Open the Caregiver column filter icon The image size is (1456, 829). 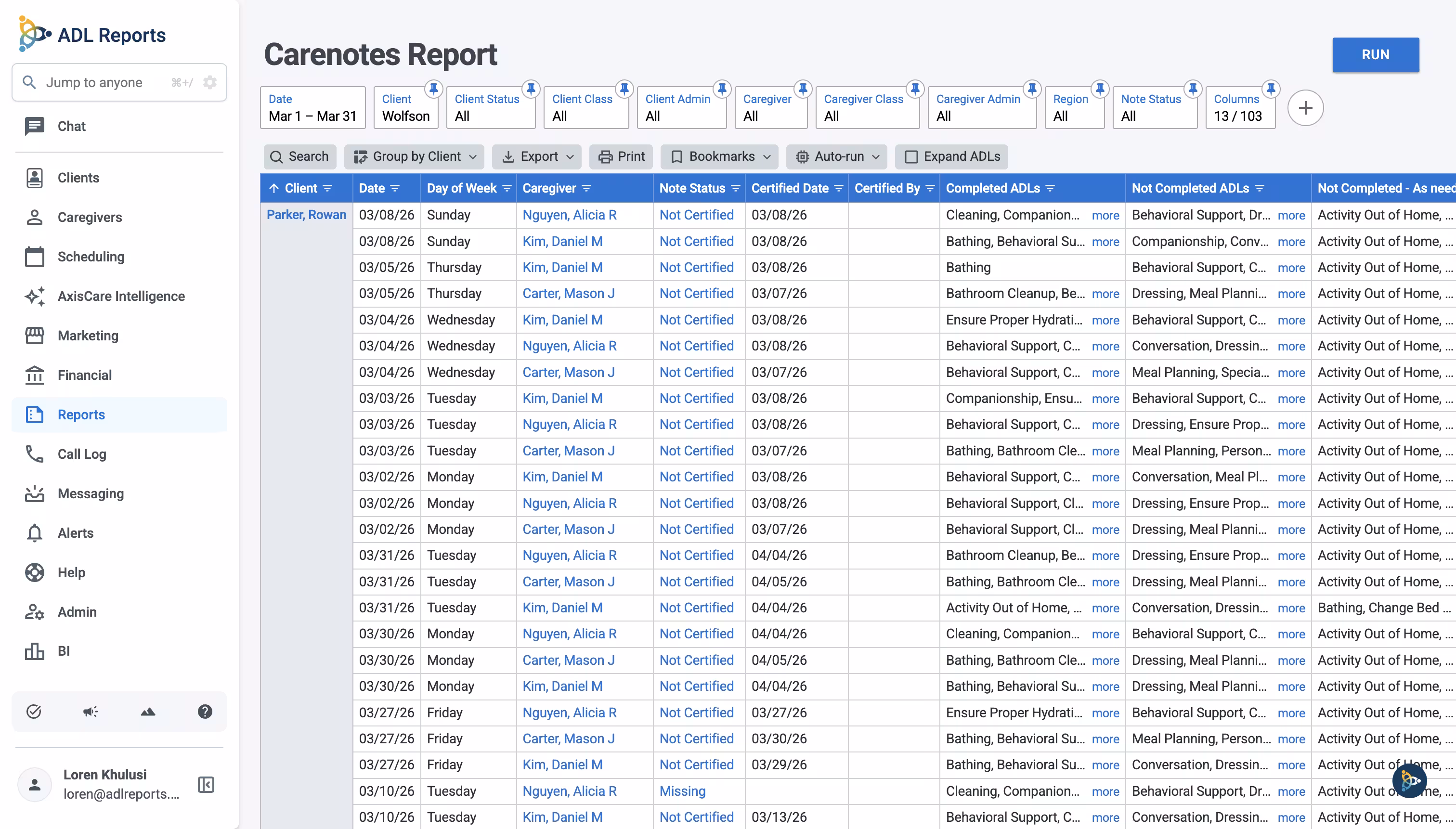[x=586, y=188]
